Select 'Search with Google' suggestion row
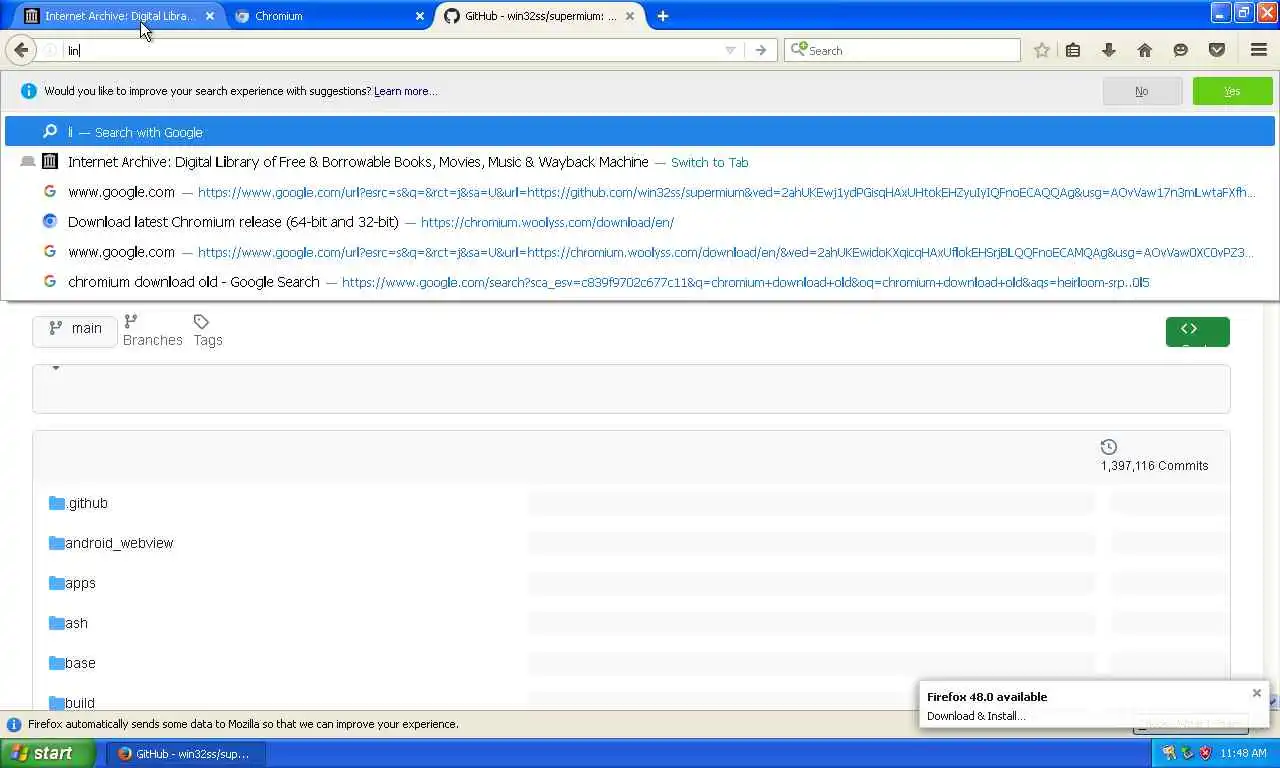 point(640,132)
